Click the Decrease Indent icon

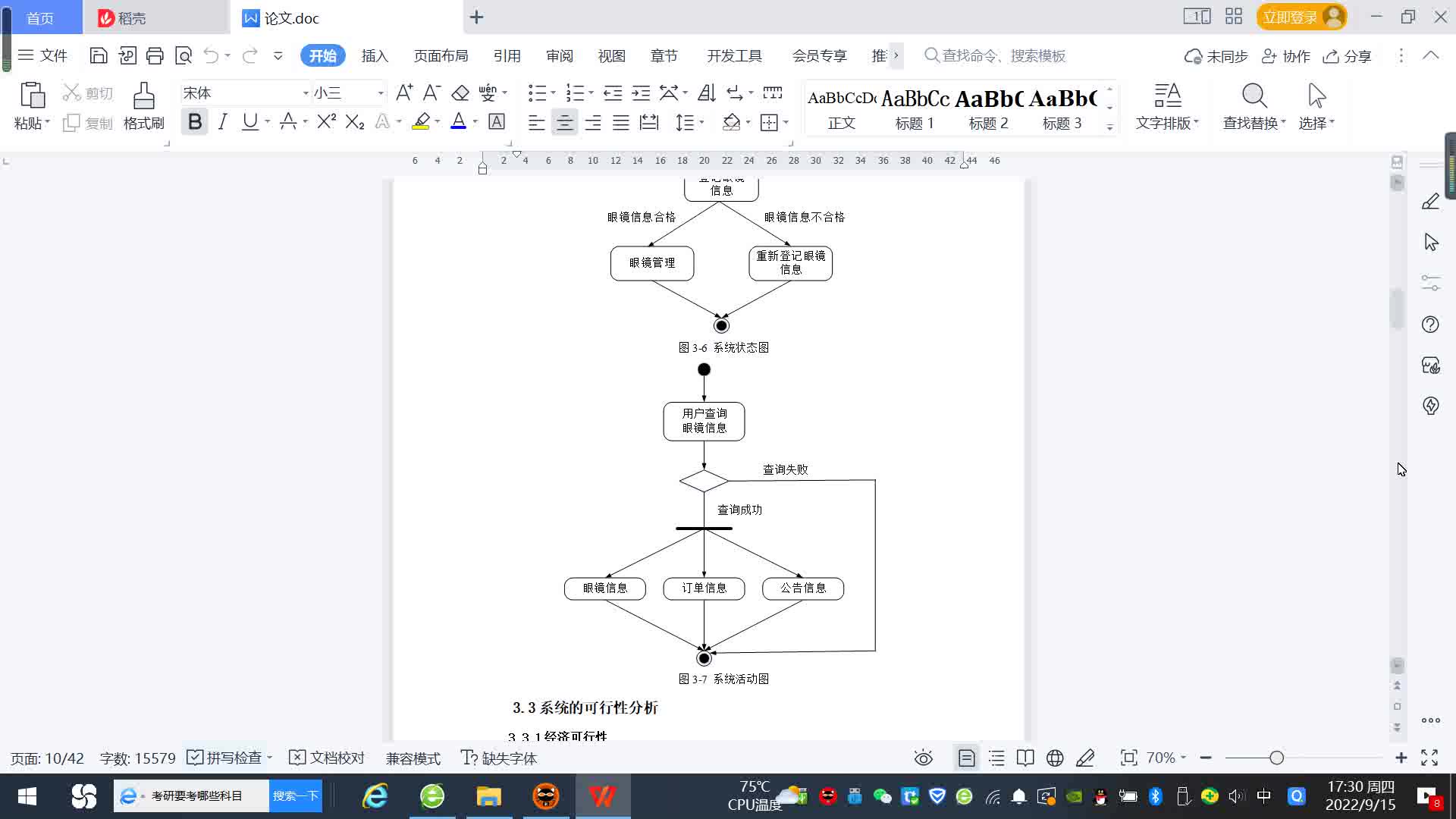coord(613,93)
